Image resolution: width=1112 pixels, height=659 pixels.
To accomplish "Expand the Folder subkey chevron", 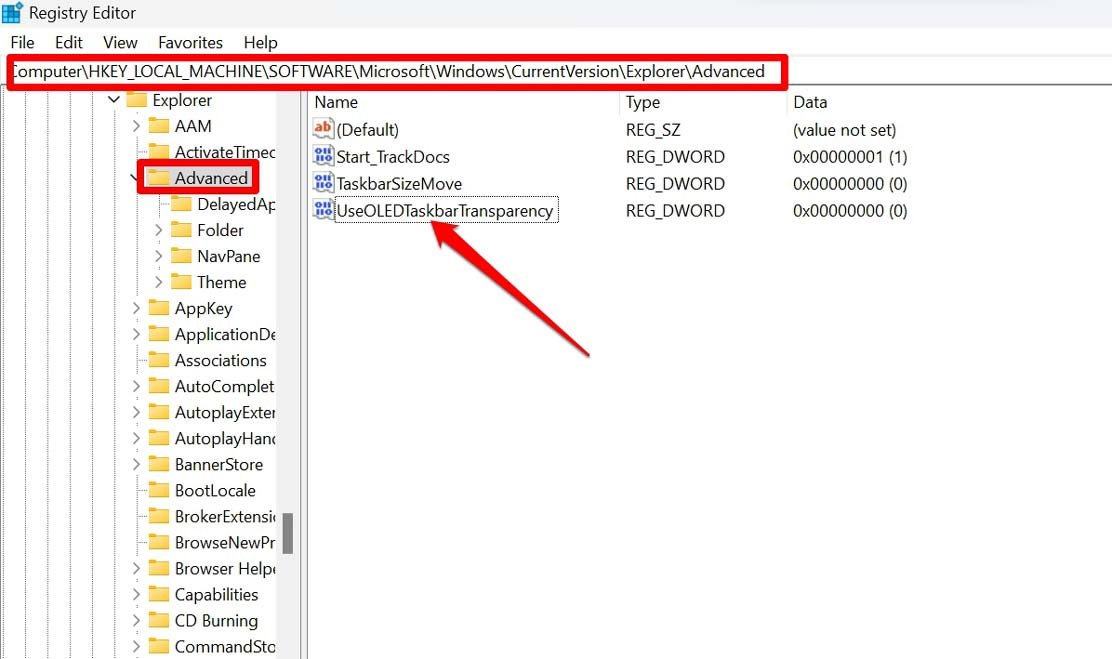I will click(x=159, y=230).
